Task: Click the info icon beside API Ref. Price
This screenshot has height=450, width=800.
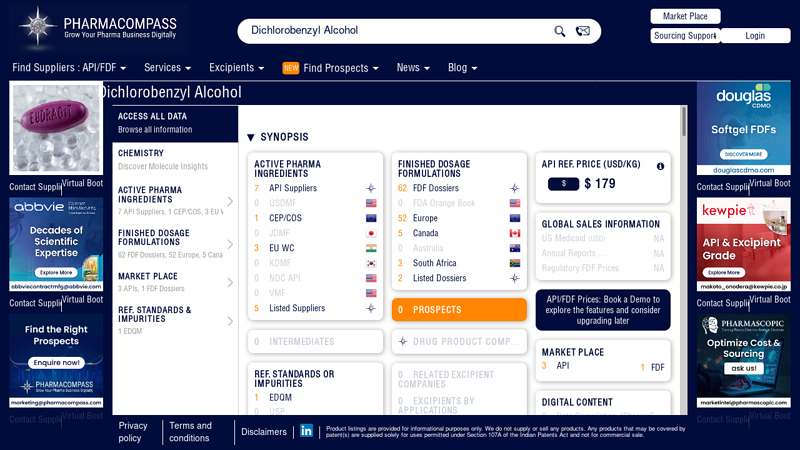Action: pyautogui.click(x=660, y=166)
